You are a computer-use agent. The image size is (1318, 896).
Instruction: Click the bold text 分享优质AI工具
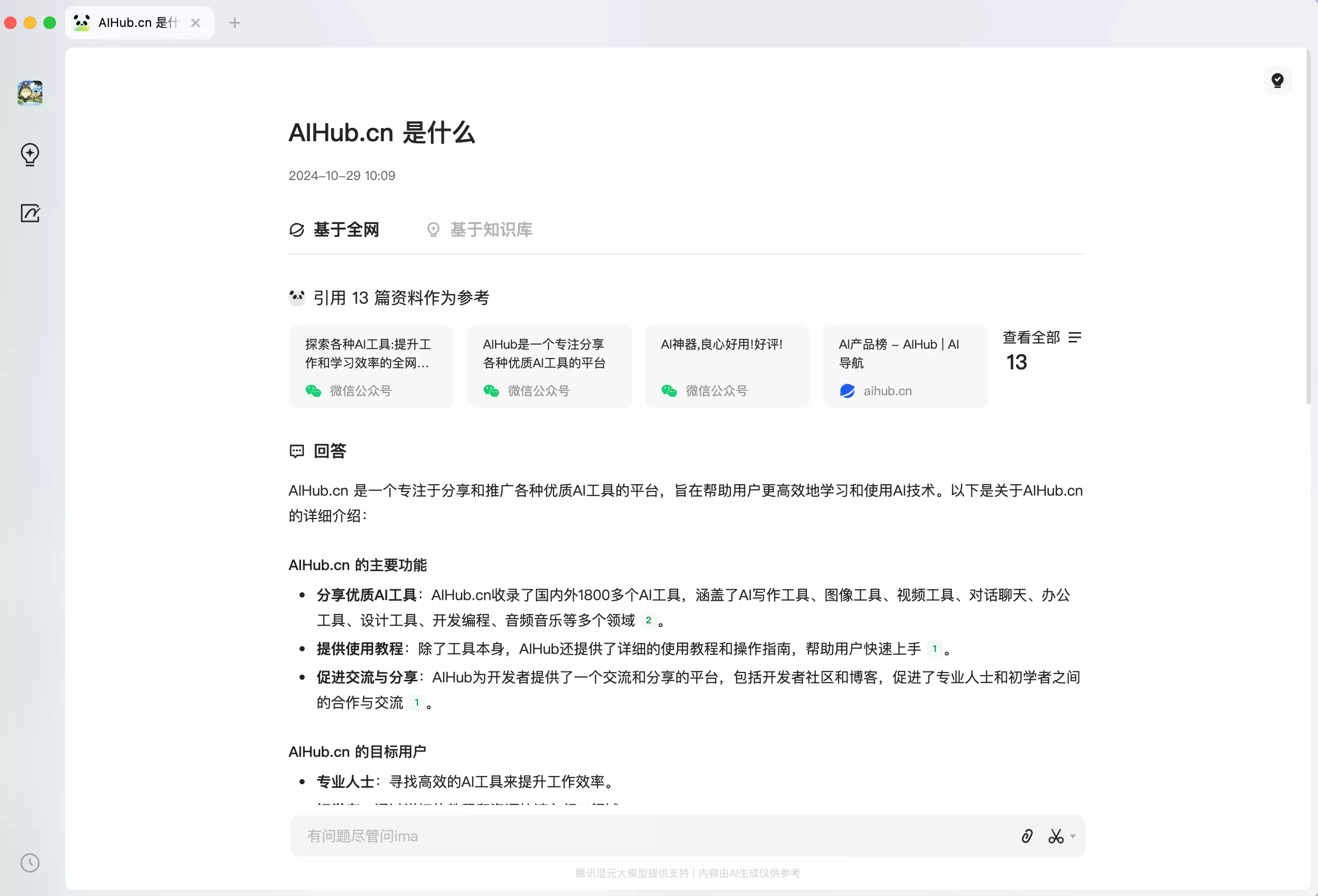coord(367,595)
